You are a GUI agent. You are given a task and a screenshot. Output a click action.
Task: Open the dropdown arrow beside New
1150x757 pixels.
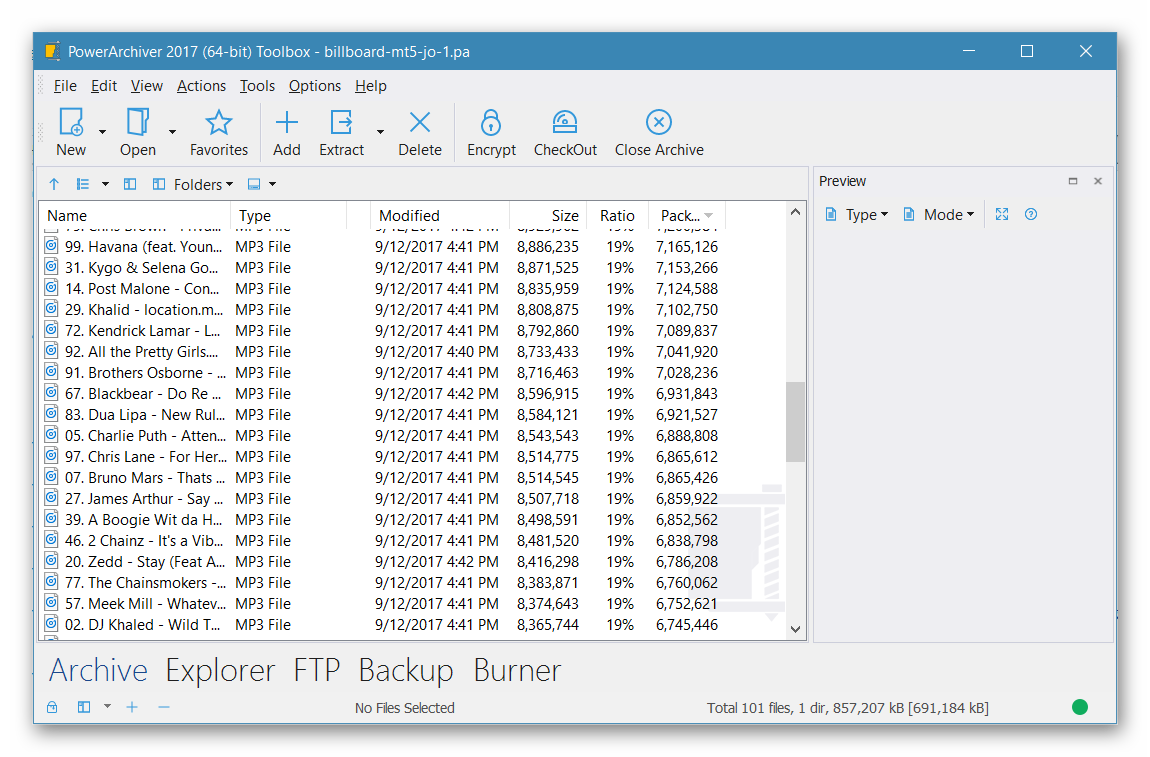102,132
